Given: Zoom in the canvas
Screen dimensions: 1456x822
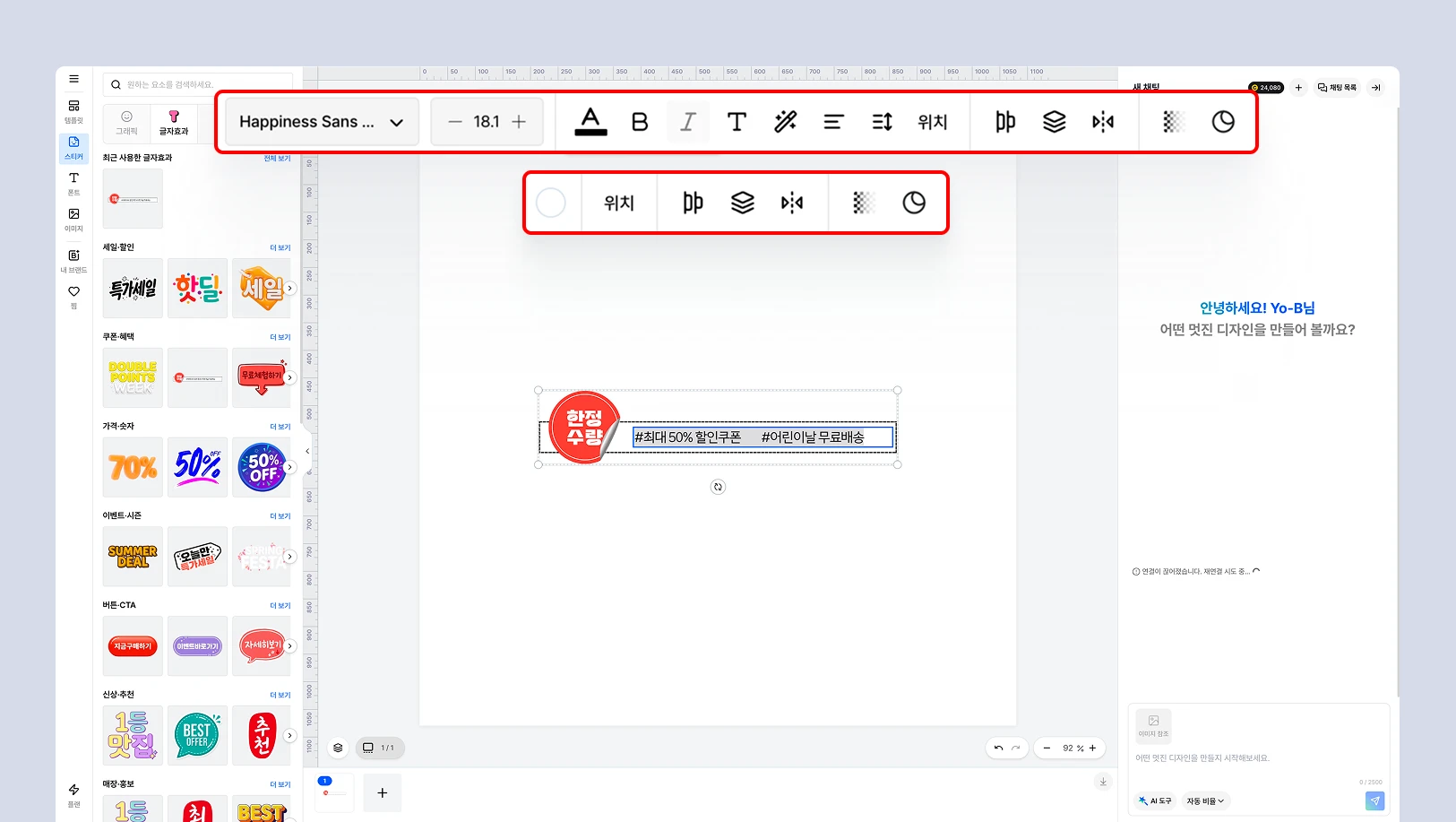Looking at the screenshot, I should (1093, 748).
